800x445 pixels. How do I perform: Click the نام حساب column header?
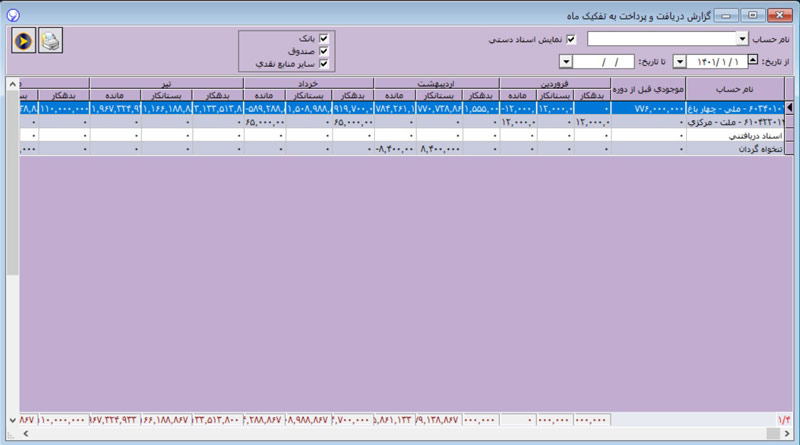(734, 90)
